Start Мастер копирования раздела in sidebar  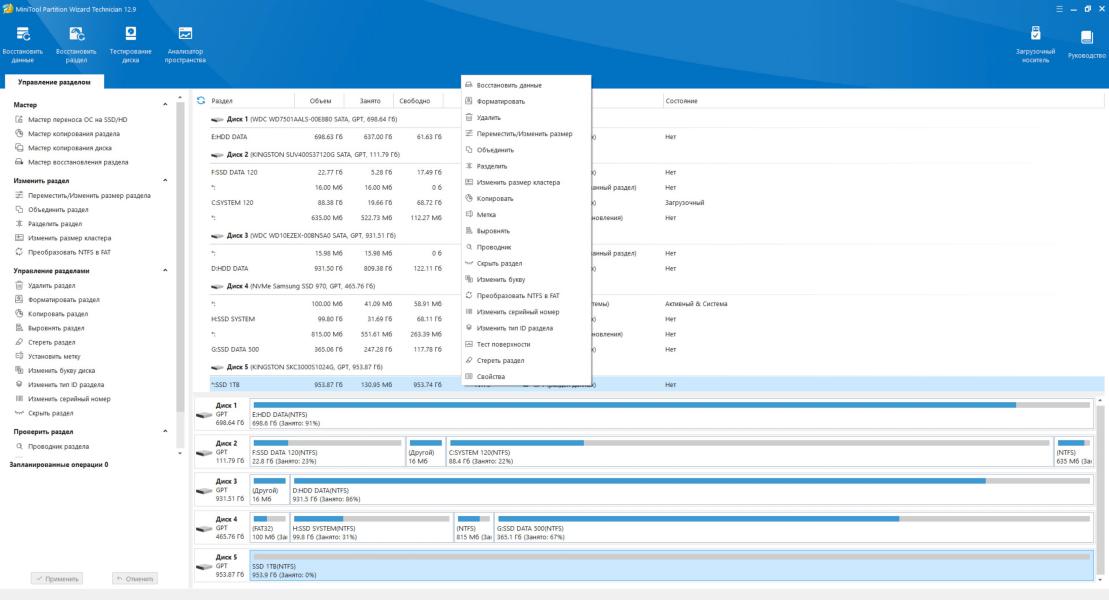point(67,134)
